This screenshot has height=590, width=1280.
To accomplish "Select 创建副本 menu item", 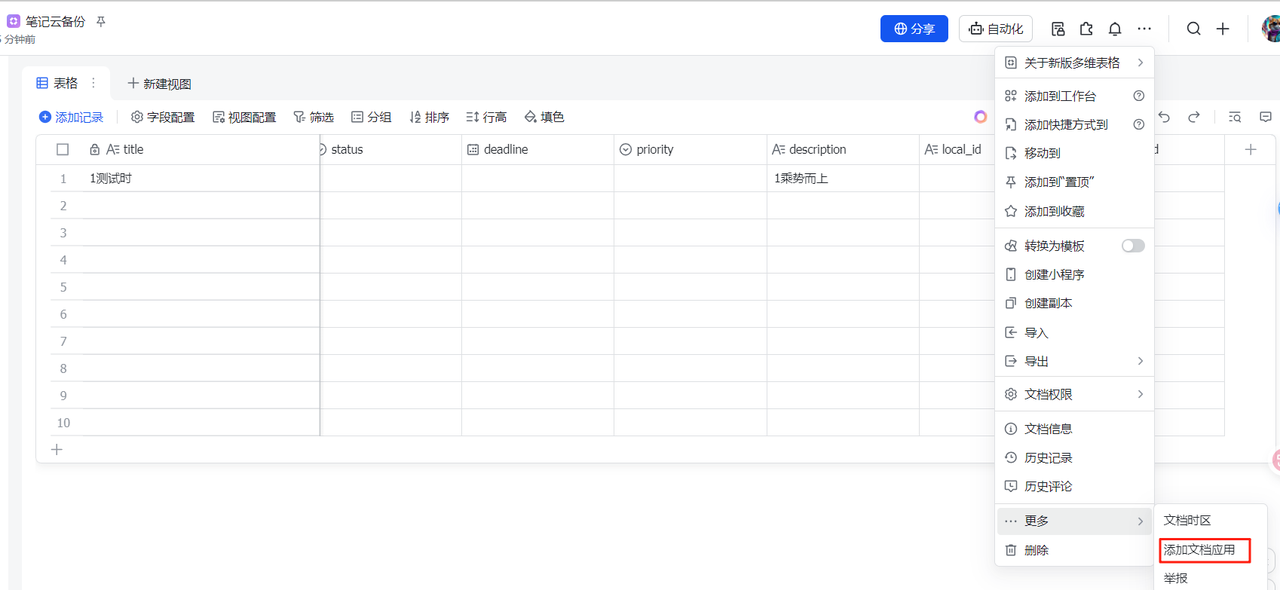I will click(1075, 303).
